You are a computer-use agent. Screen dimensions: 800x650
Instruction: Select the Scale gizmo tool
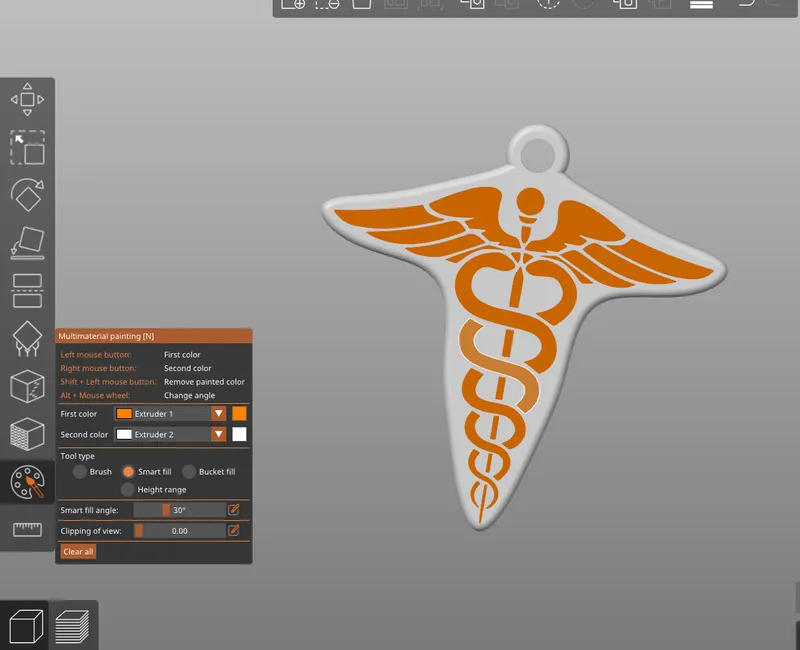pyautogui.click(x=28, y=147)
